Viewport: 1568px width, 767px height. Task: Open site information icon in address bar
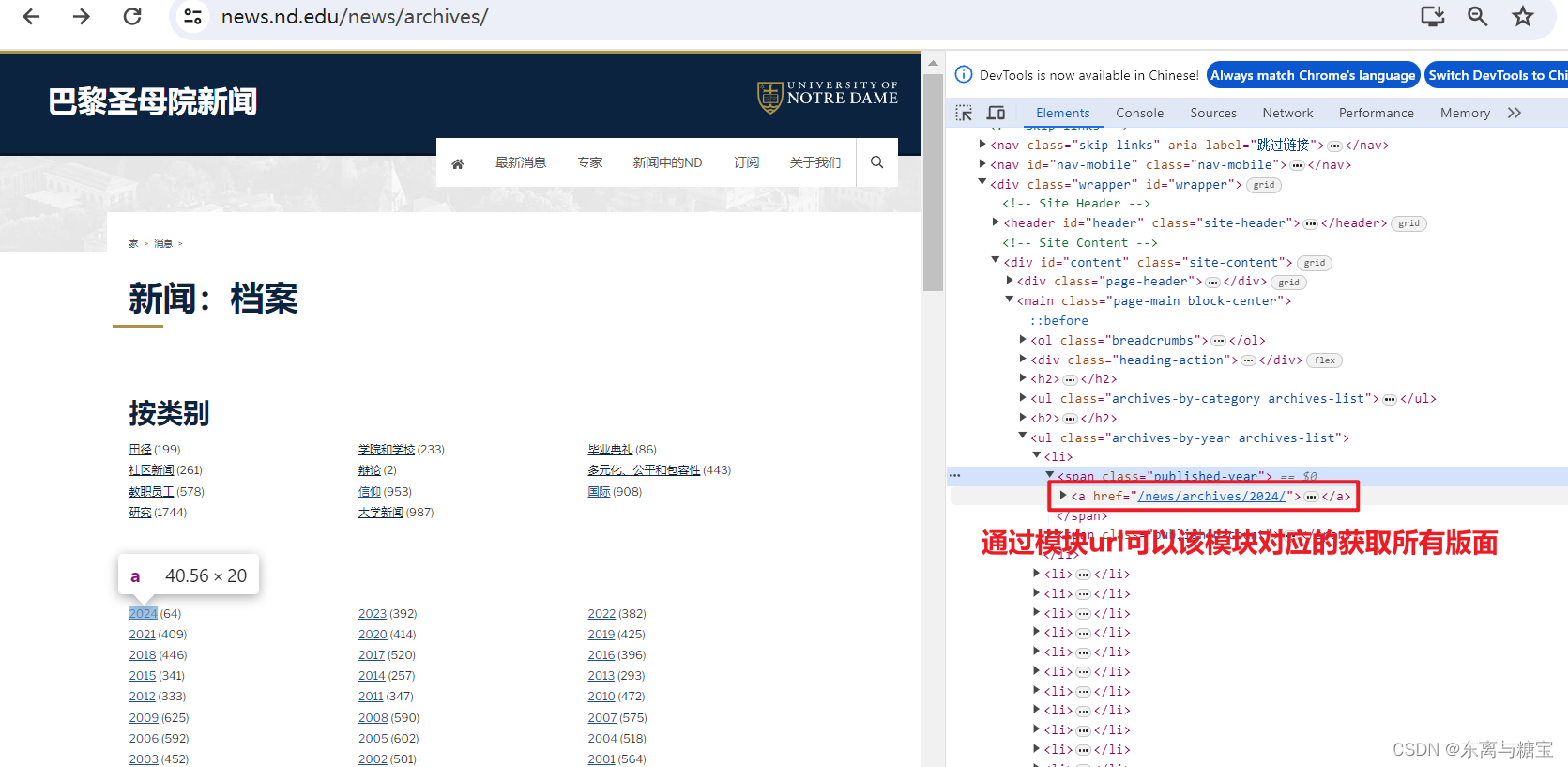192,16
